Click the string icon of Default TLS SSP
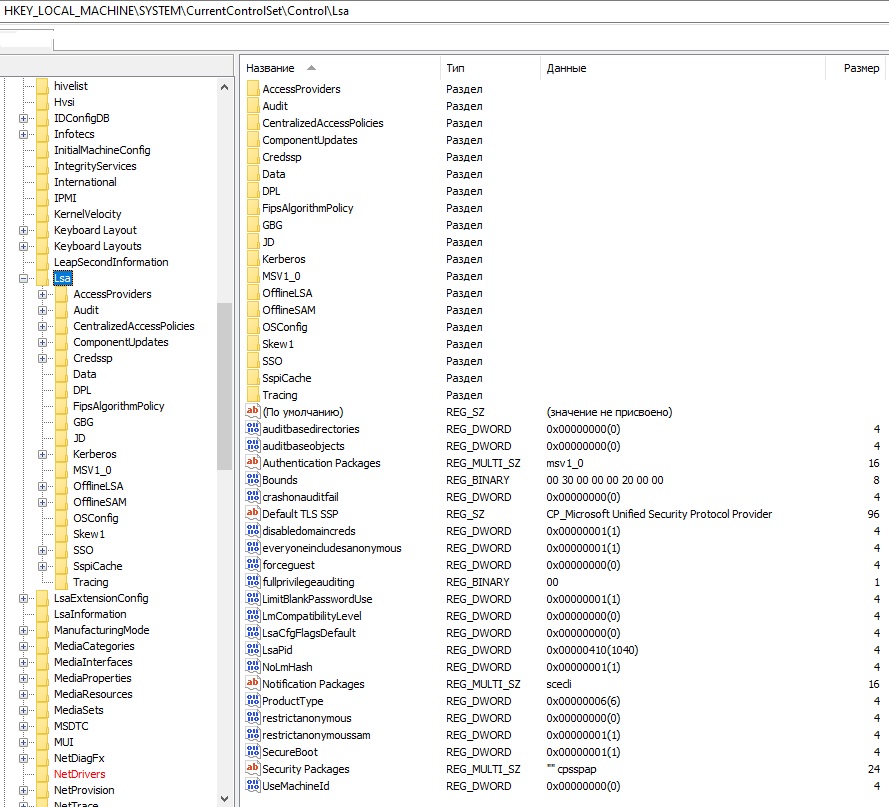Image resolution: width=889 pixels, height=807 pixels. point(253,513)
